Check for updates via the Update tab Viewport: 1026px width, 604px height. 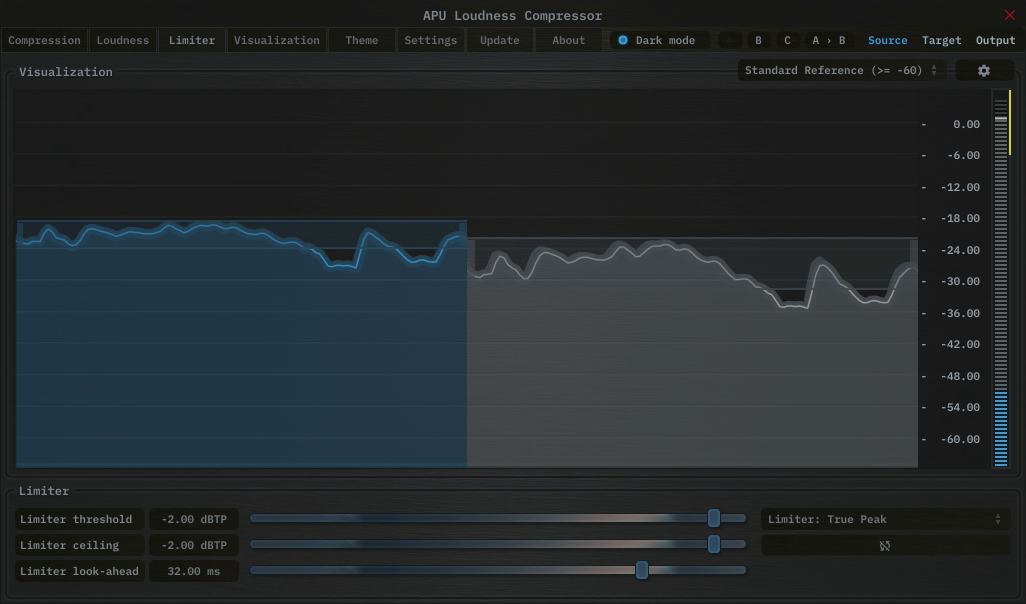[x=499, y=40]
